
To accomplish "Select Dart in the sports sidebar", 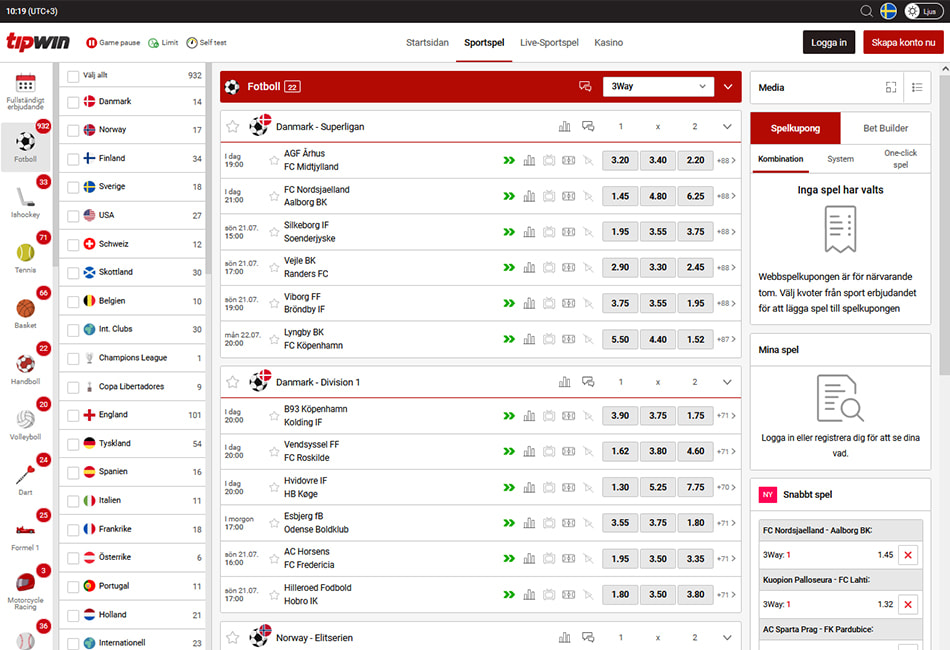I will pyautogui.click(x=25, y=480).
